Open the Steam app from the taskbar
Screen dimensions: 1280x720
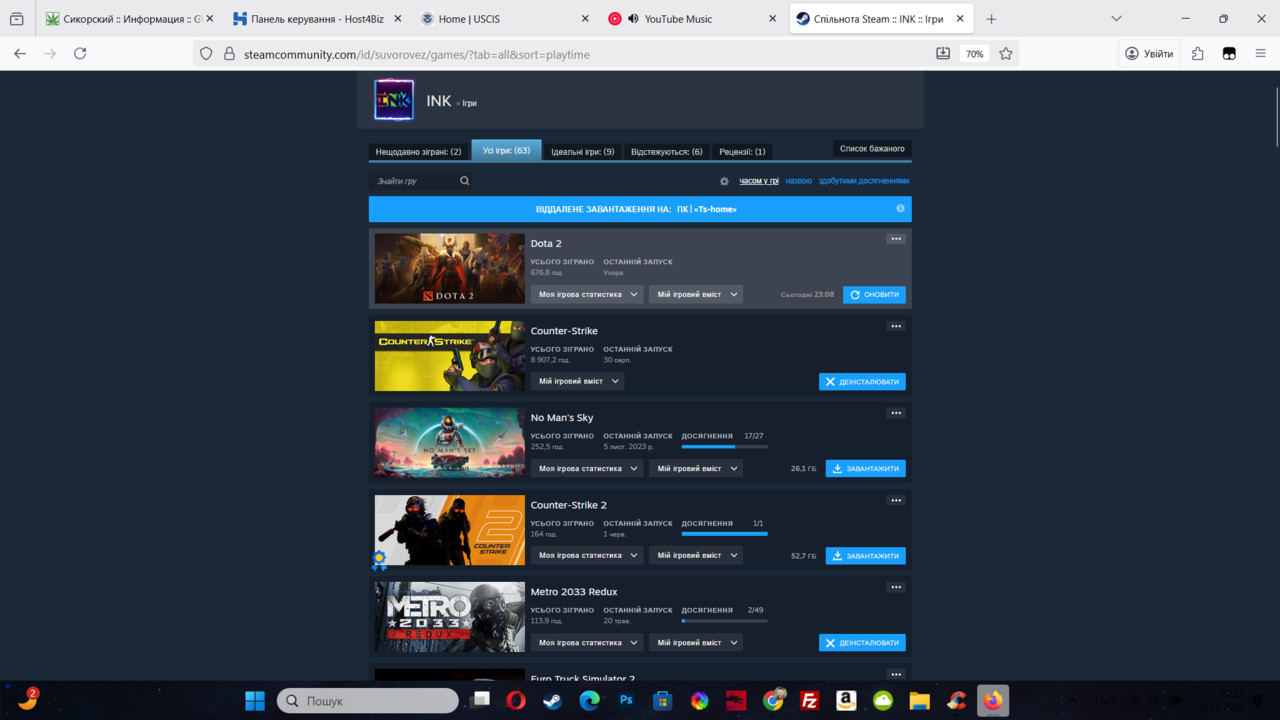click(x=552, y=701)
